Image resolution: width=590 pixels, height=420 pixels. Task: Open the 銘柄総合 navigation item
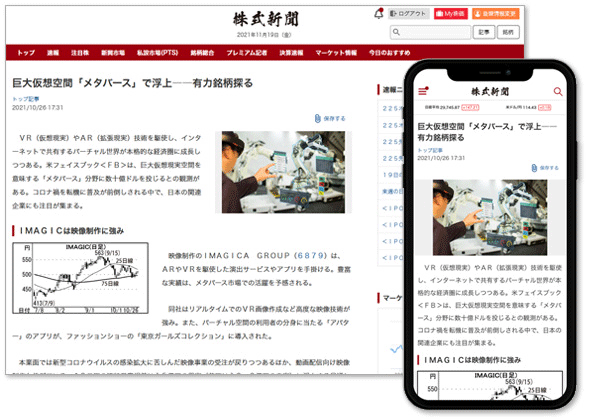202,53
